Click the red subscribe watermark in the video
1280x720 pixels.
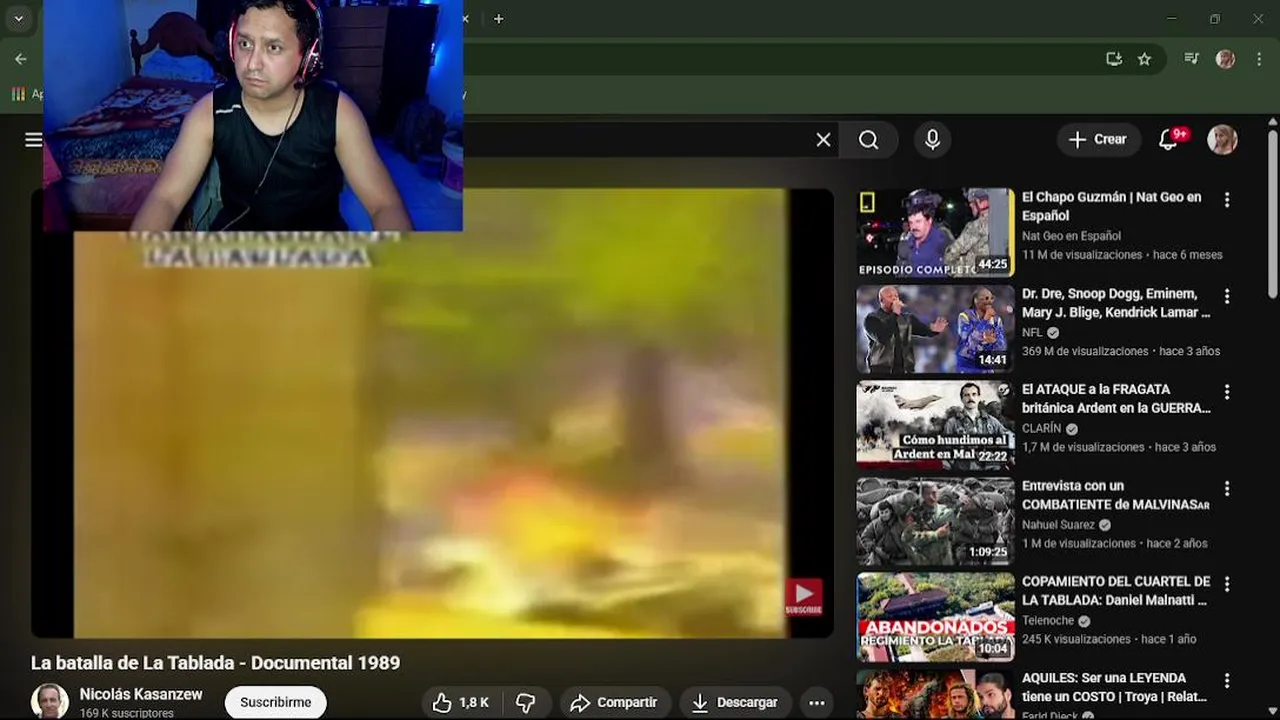point(803,597)
